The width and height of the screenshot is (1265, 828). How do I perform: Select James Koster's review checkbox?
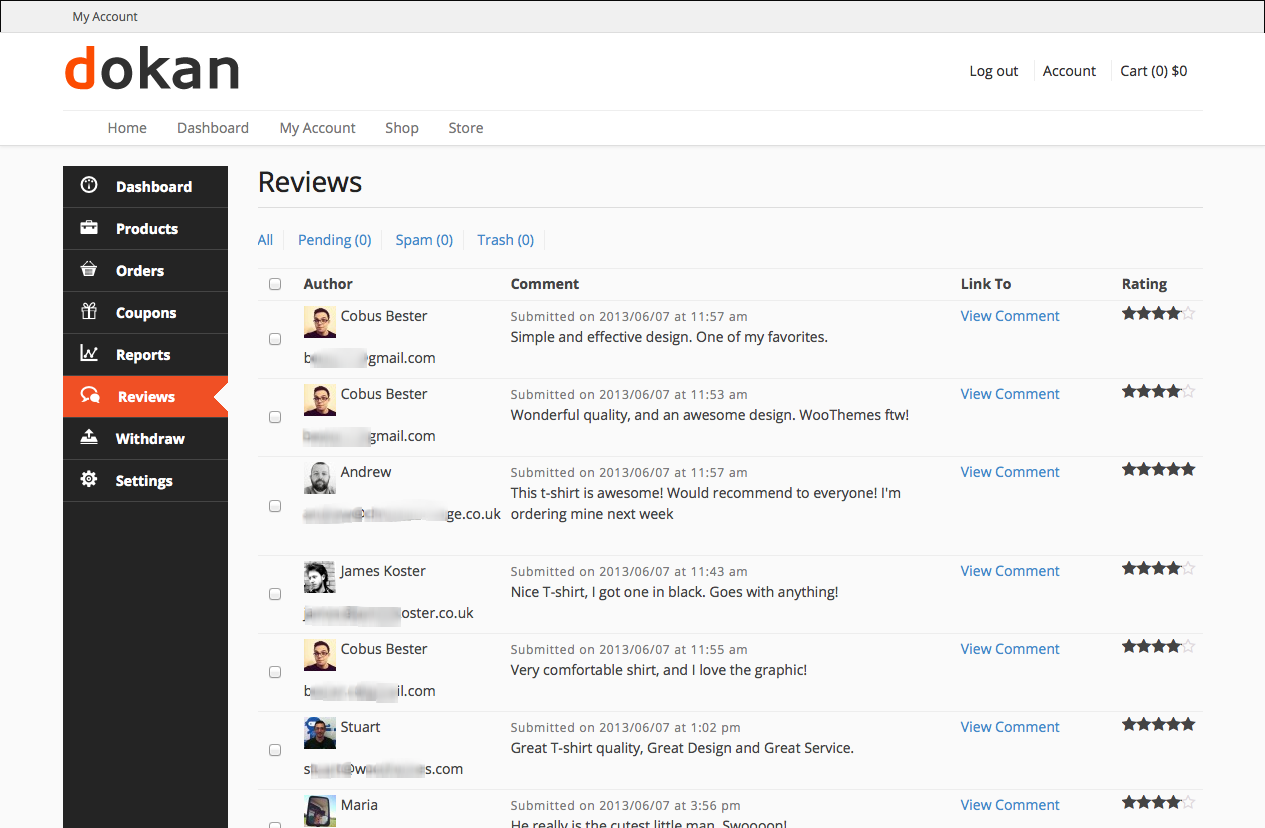pyautogui.click(x=275, y=594)
